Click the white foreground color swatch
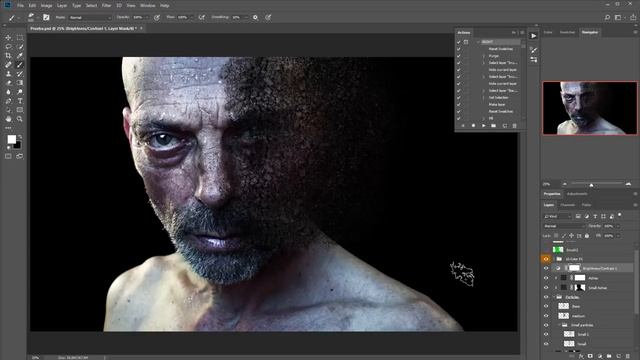Screen dimensions: 640x360 click(x=11, y=140)
